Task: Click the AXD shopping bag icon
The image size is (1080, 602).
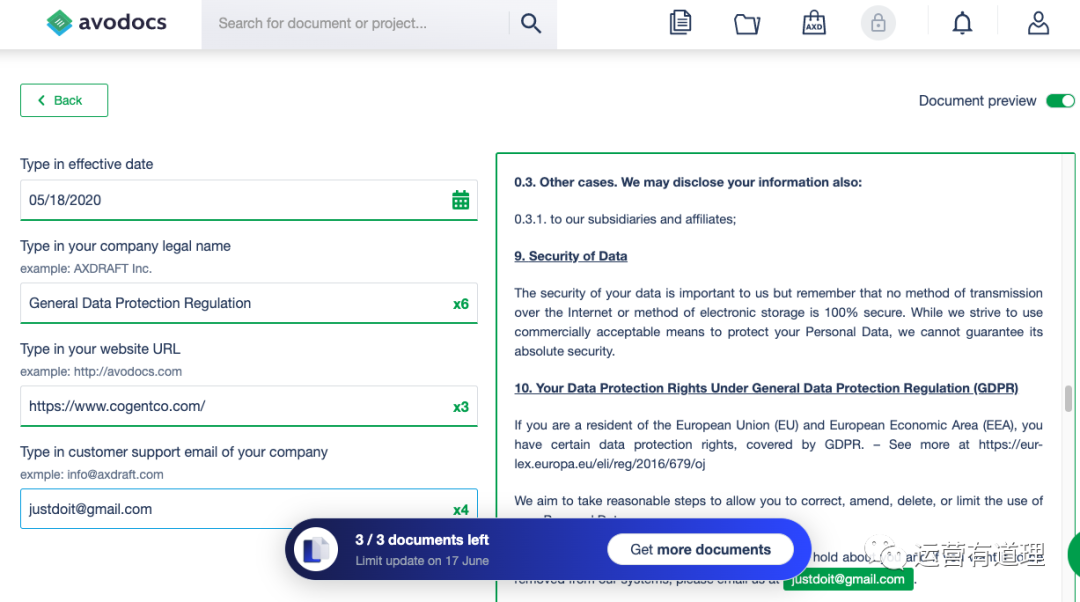Action: point(814,23)
